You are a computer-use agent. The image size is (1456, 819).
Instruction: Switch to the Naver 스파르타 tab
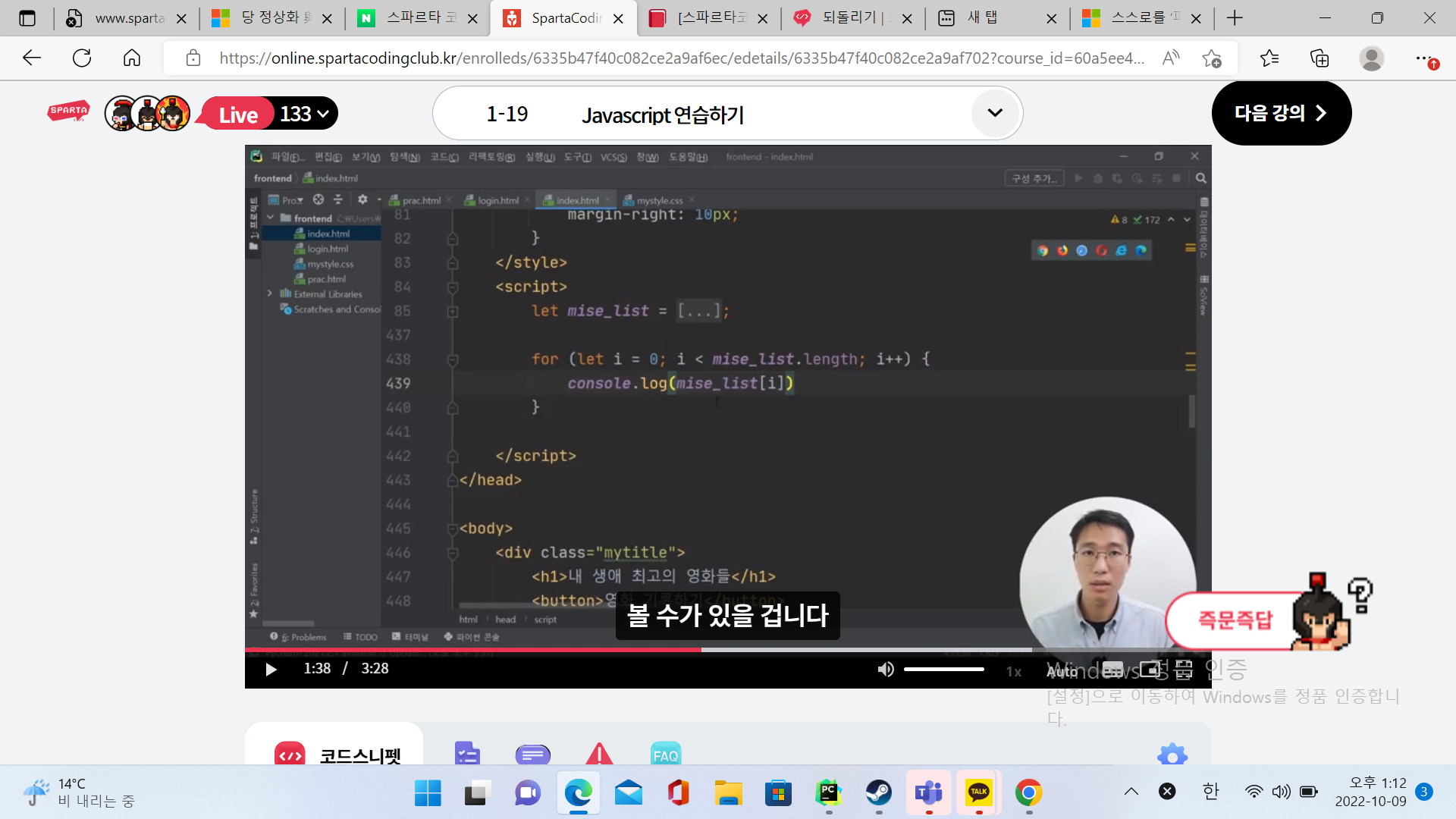coord(419,18)
